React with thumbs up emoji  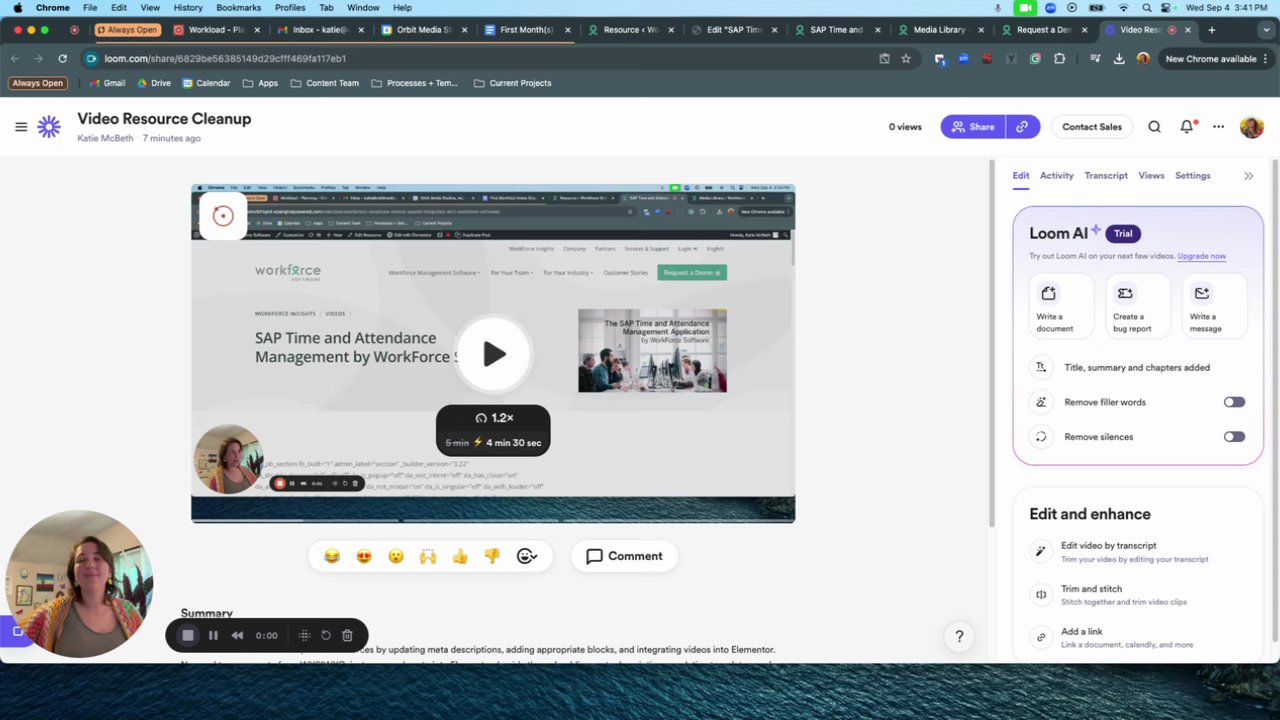460,556
